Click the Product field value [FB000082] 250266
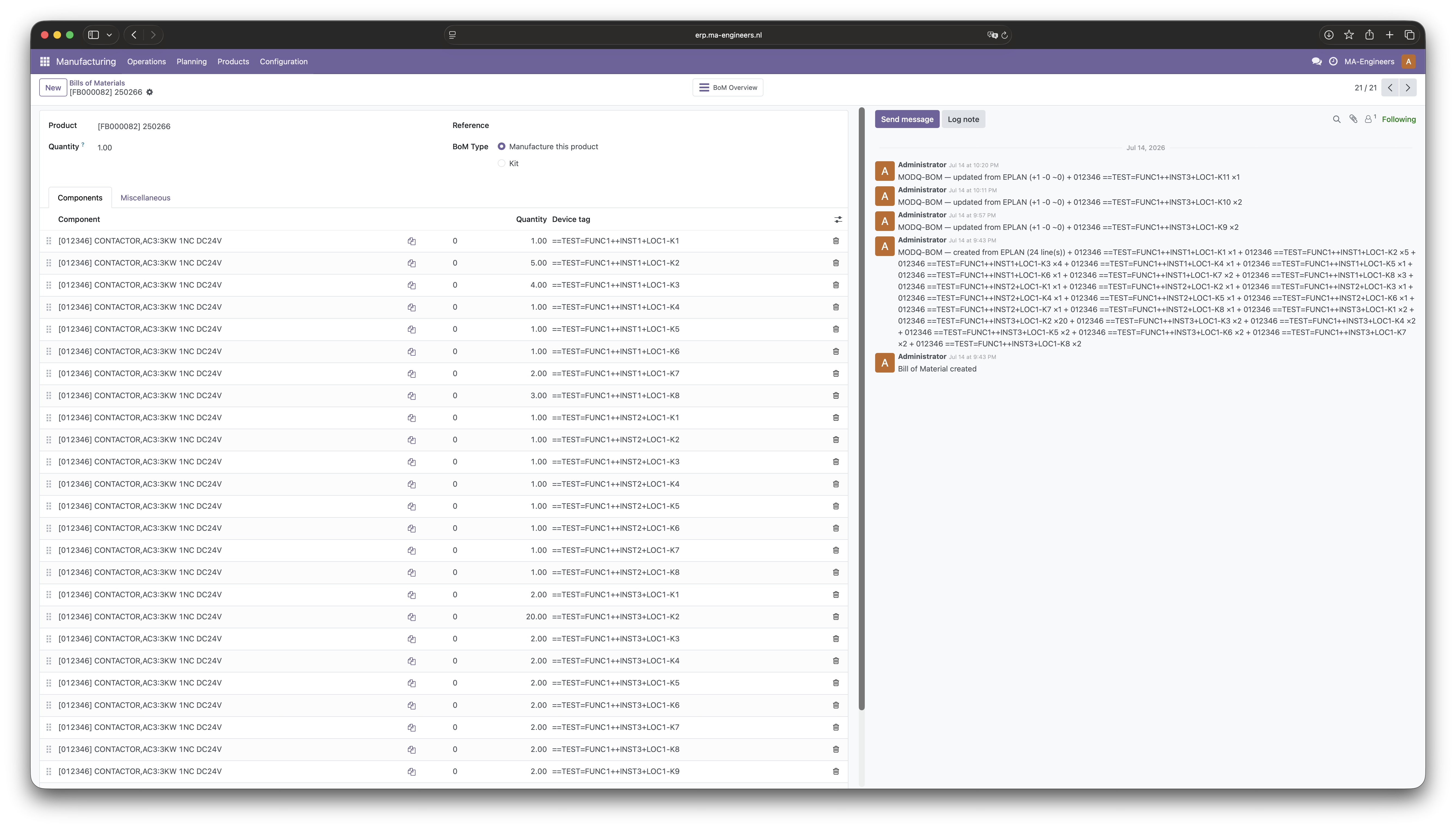This screenshot has height=829, width=1456. [x=134, y=126]
